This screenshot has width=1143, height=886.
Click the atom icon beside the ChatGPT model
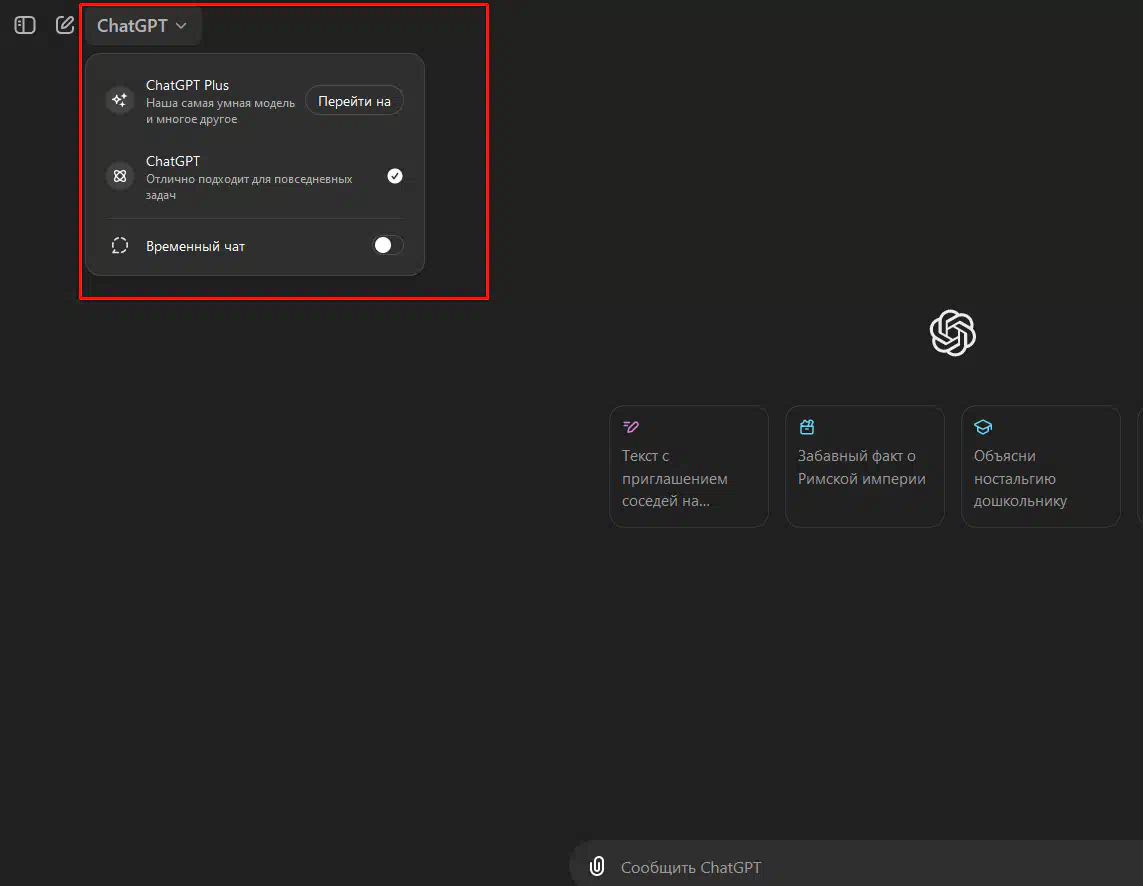point(120,176)
